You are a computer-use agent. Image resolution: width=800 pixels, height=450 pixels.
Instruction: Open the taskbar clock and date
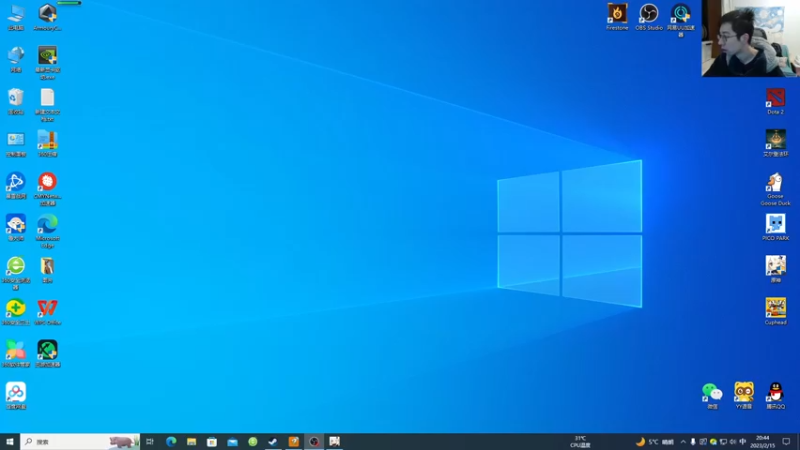point(762,442)
